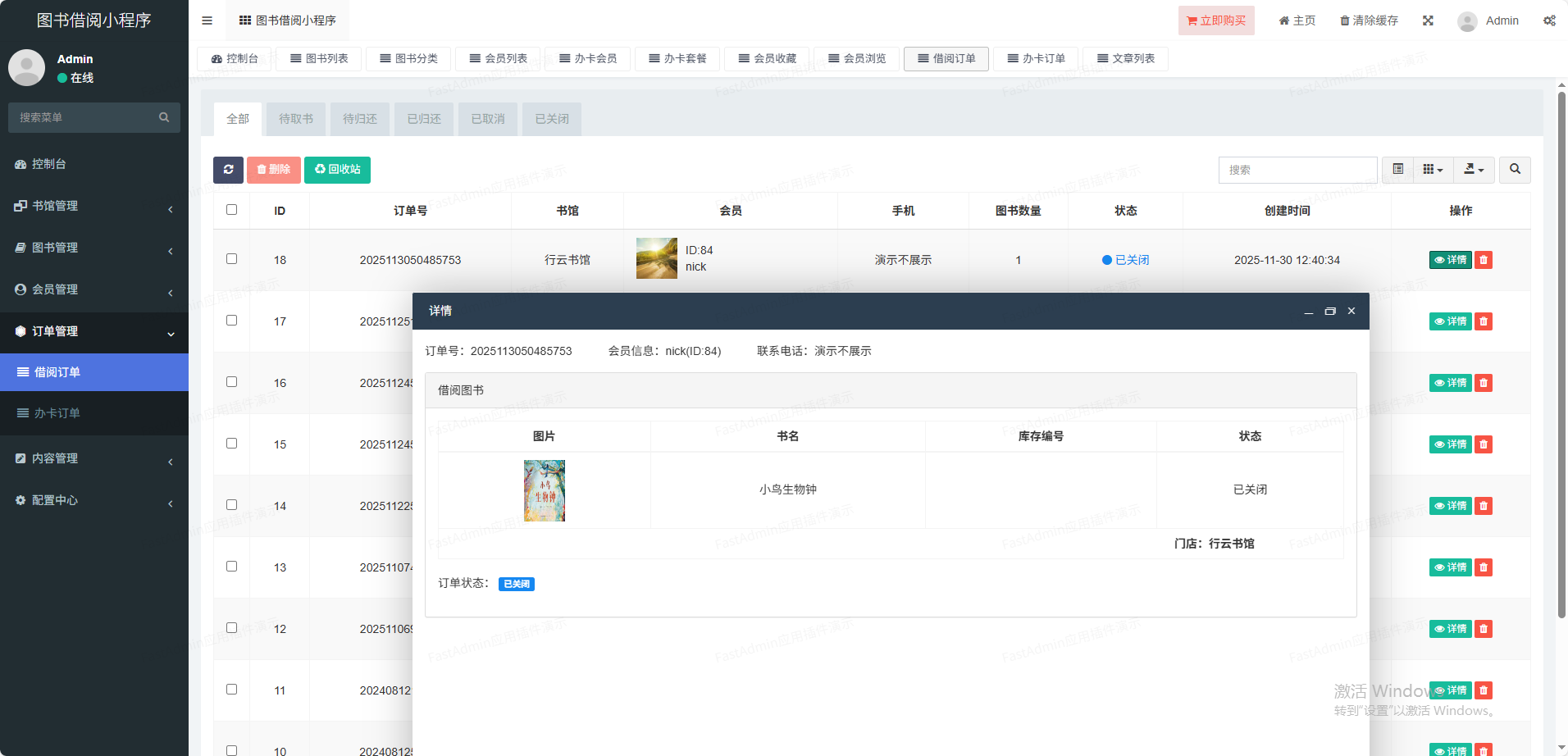This screenshot has height=756, width=1568.
Task: Open the settings gears icon at top right
Action: 1549,20
